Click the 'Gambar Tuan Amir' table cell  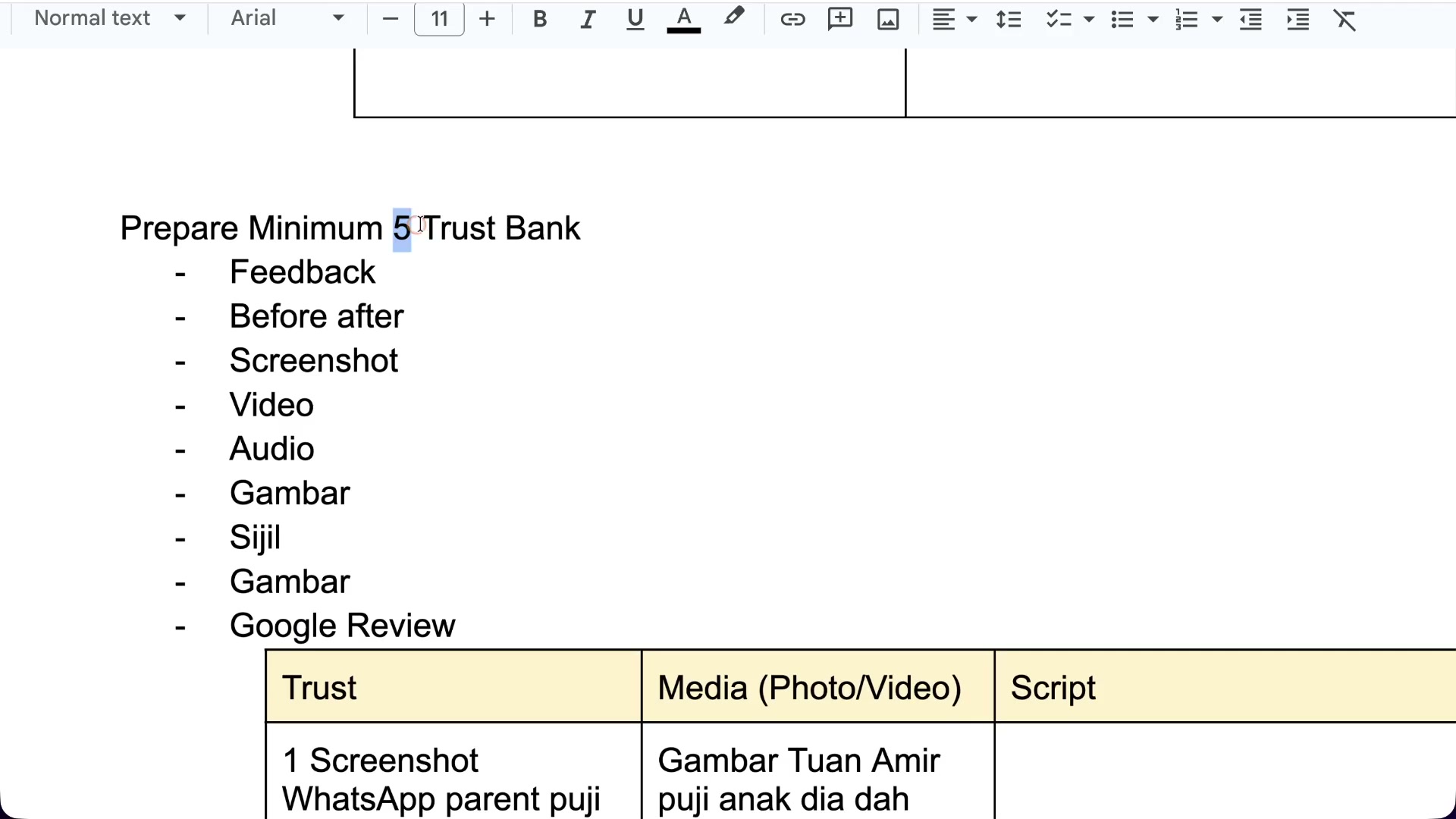(x=817, y=772)
